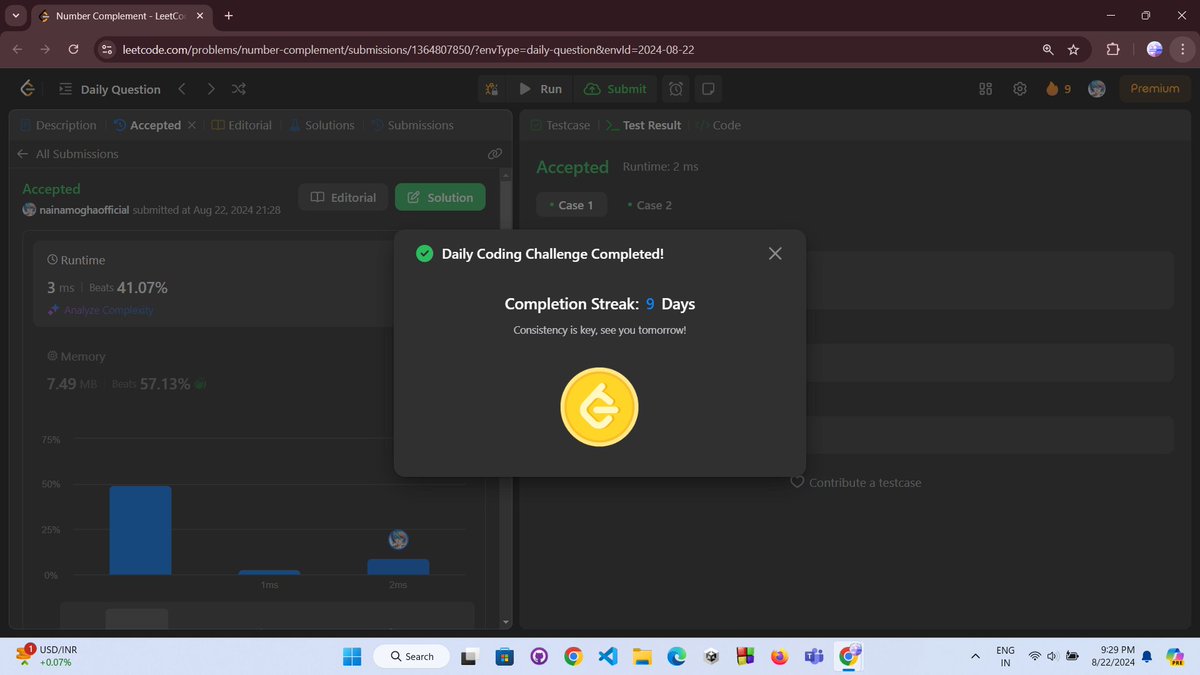
Task: Switch to the Submissions tab
Action: click(412, 125)
